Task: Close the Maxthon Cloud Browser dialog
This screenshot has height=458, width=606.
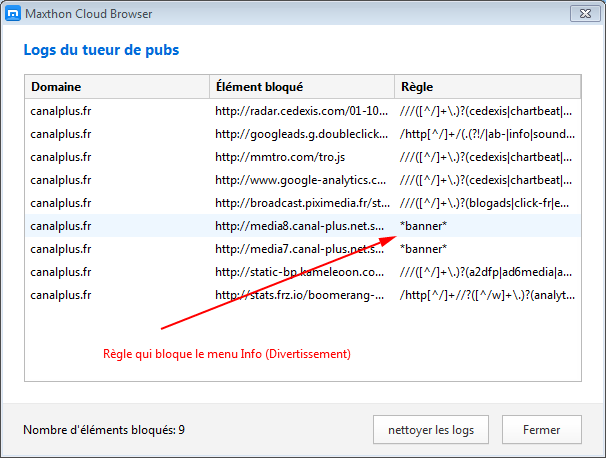Action: (x=585, y=14)
